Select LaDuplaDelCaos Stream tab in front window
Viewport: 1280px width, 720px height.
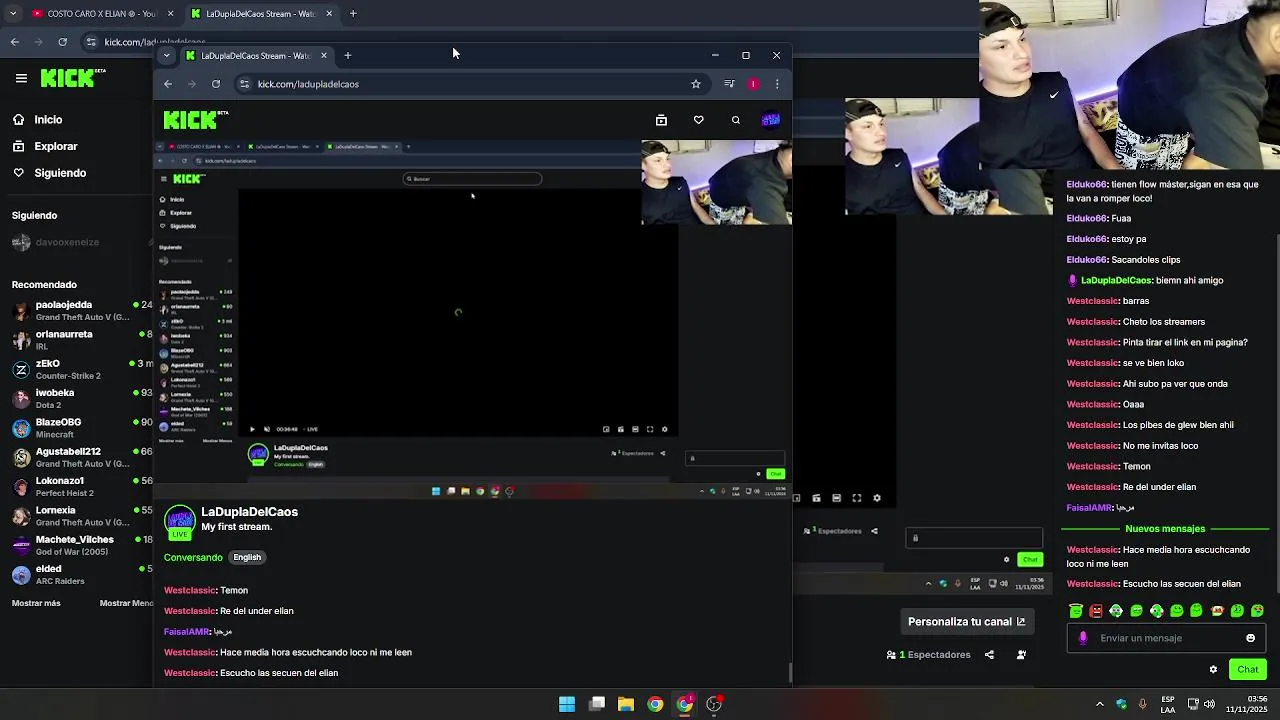(257, 55)
